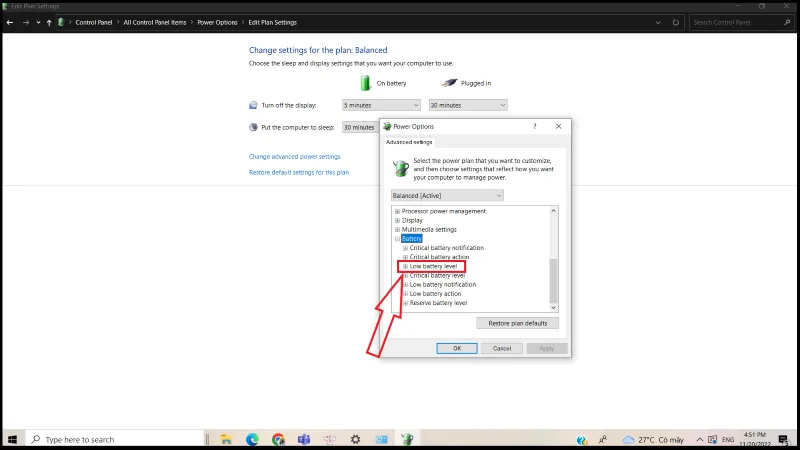Open File Explorer from the taskbar

tap(227, 439)
